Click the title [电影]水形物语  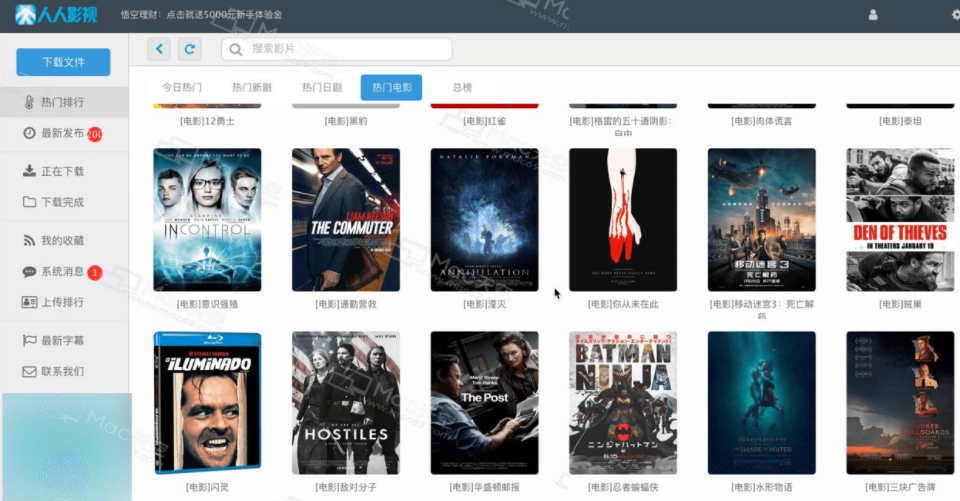(x=762, y=488)
